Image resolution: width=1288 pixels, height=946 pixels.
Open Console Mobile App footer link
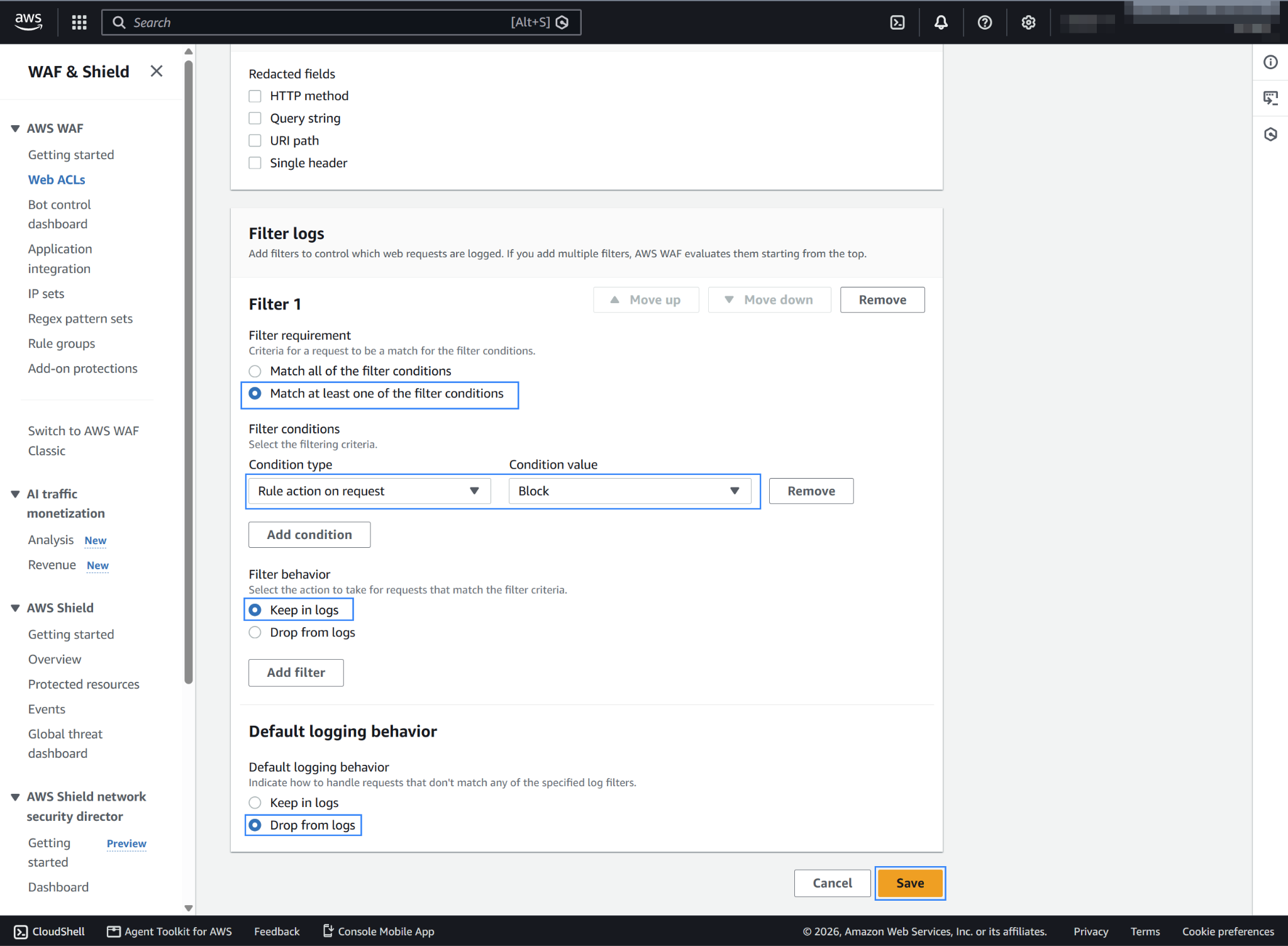379,932
